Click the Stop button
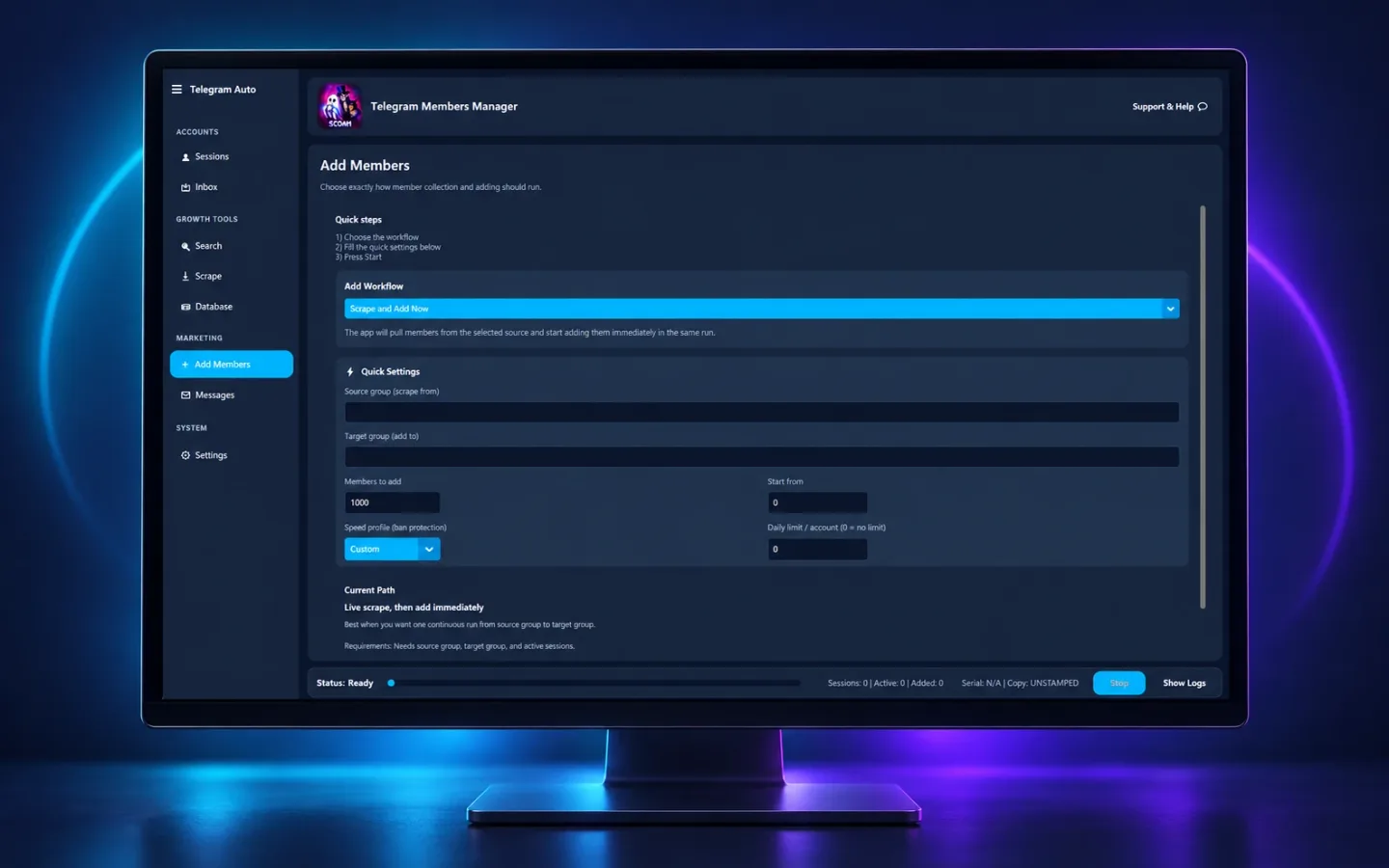The width and height of the screenshot is (1389, 868). click(1119, 683)
